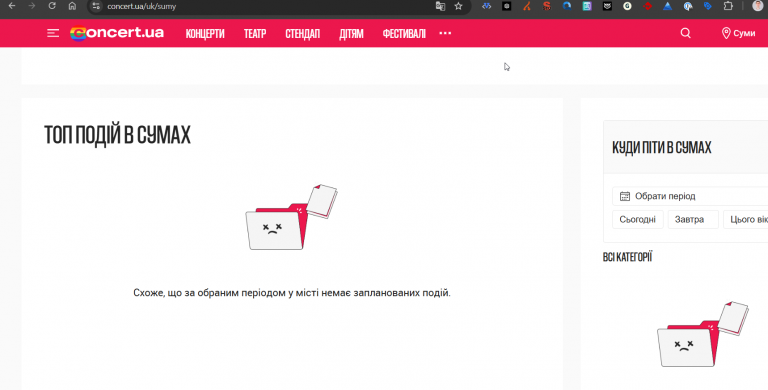Change city using the Суми location selector

pyautogui.click(x=738, y=33)
